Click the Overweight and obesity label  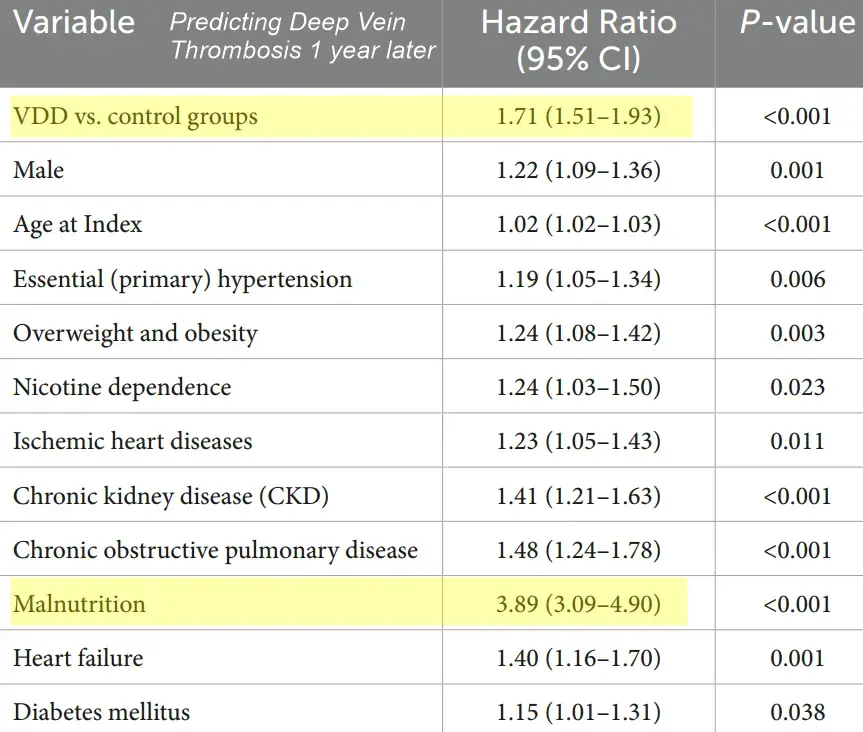[135, 333]
